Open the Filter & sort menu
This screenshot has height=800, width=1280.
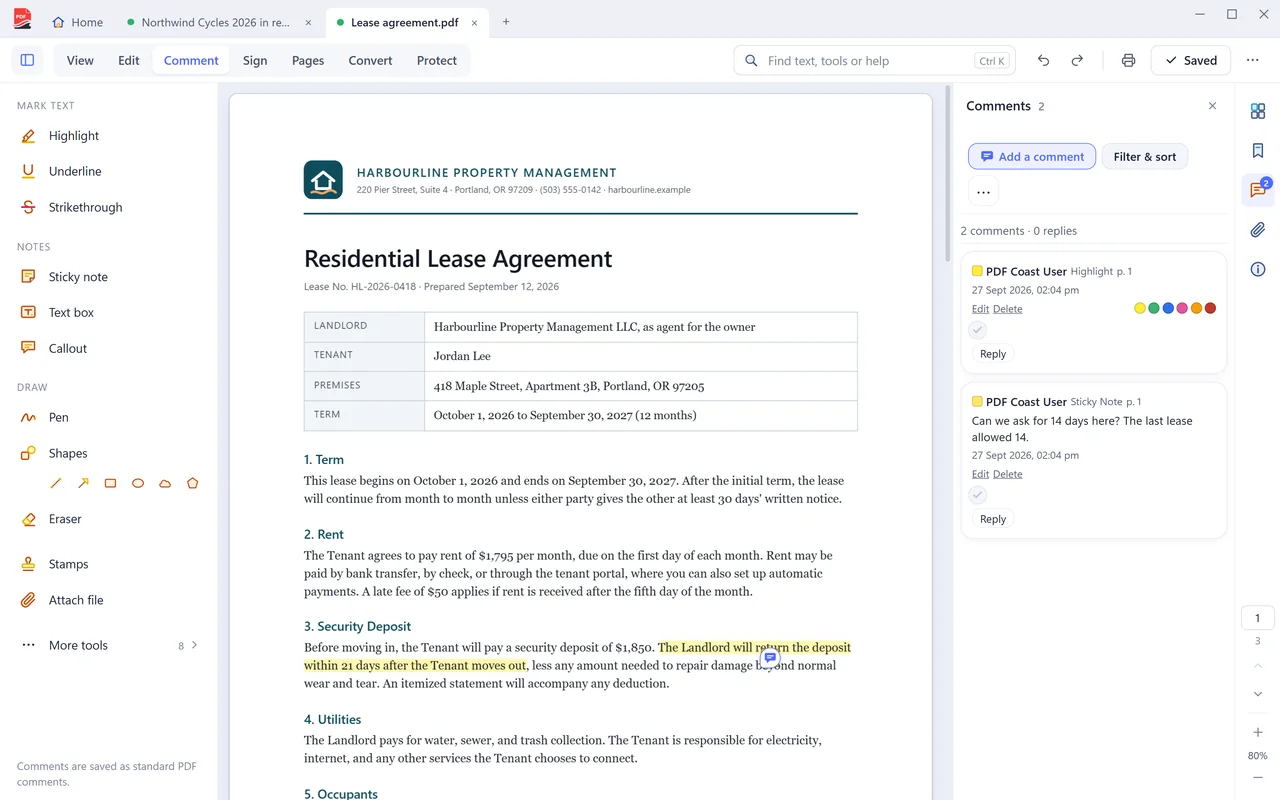(1145, 156)
